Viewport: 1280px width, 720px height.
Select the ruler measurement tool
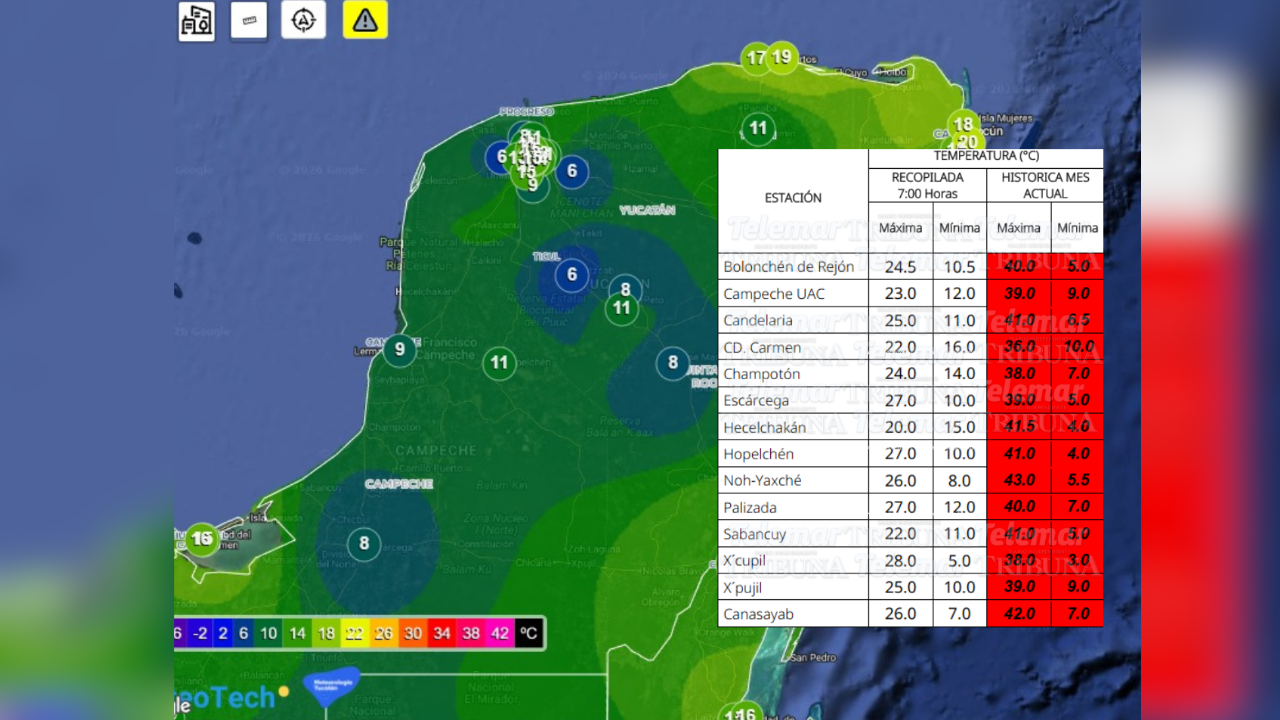(248, 20)
